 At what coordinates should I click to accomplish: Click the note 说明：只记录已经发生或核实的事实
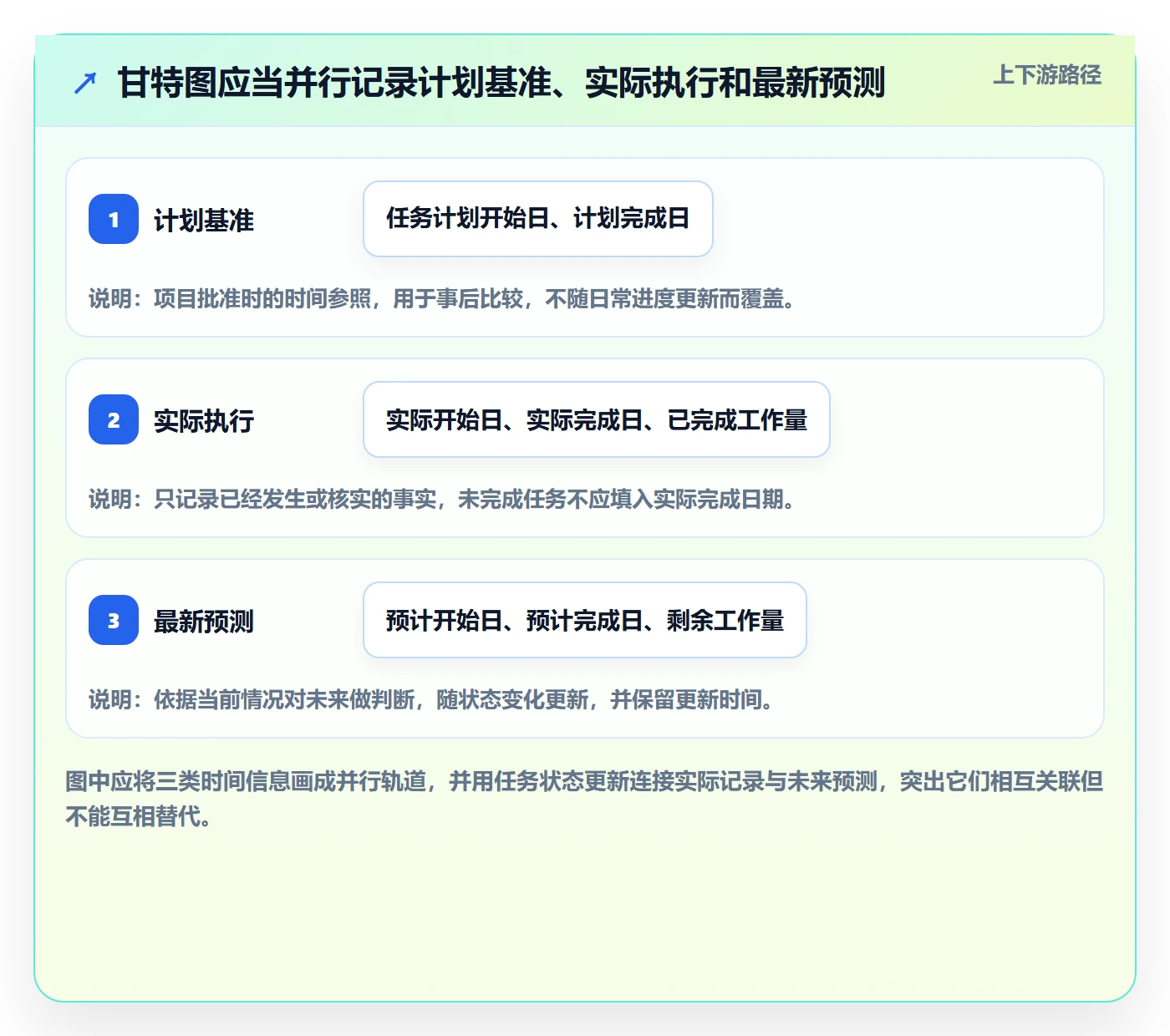[x=442, y=499]
